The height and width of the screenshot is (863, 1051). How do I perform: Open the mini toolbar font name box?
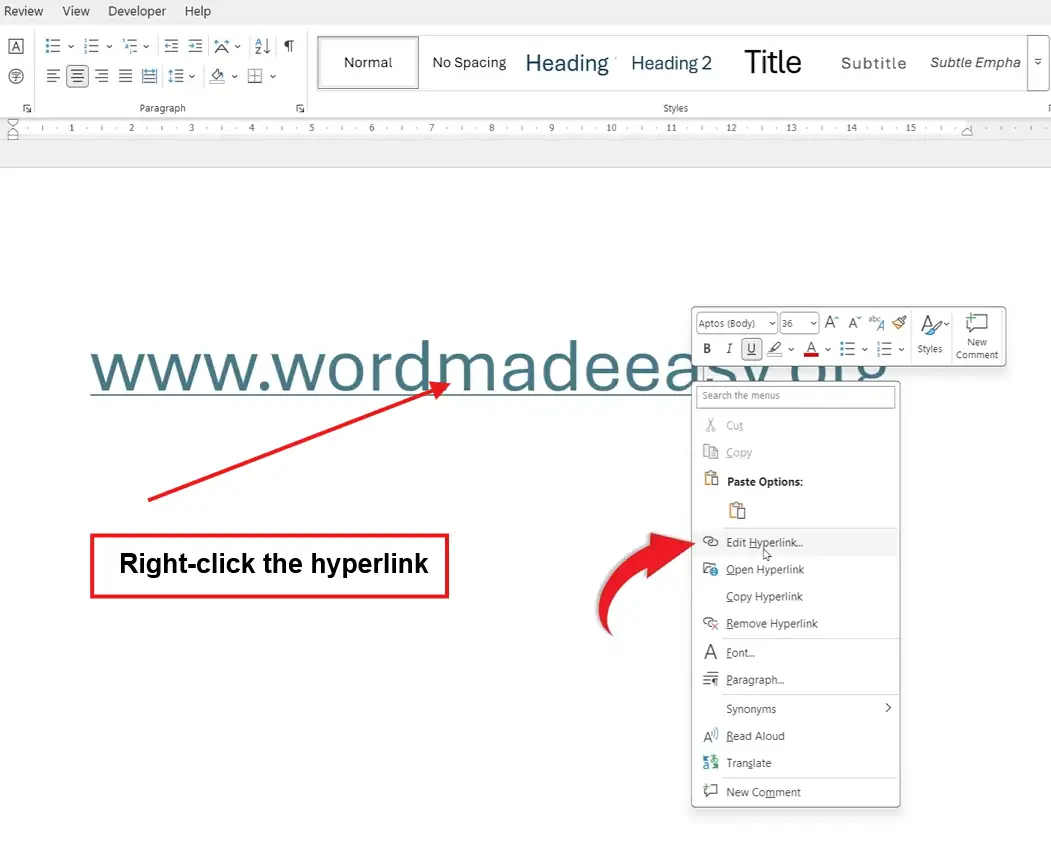737,323
